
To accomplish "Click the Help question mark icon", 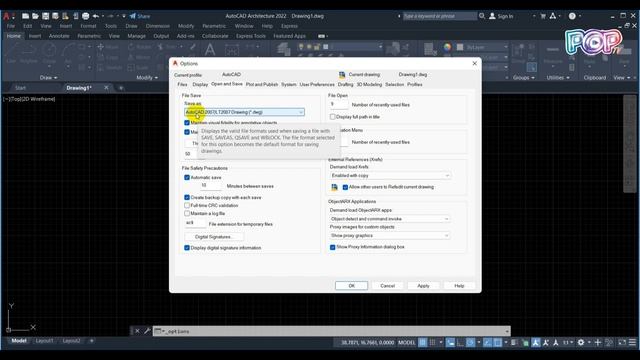I will tap(572, 16).
